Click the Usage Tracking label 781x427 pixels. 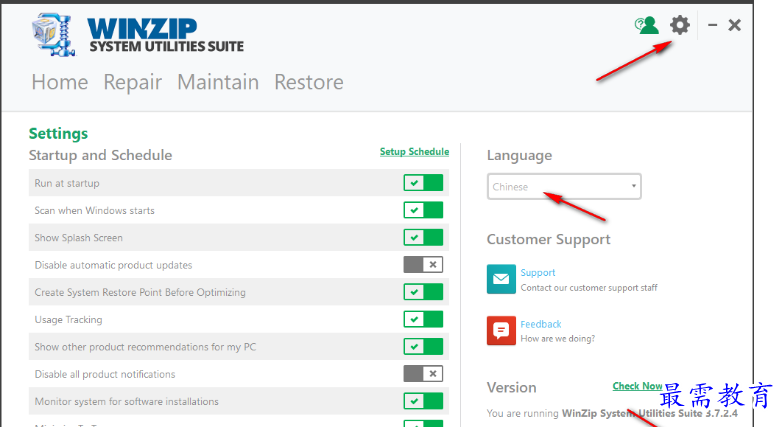pyautogui.click(x=68, y=320)
